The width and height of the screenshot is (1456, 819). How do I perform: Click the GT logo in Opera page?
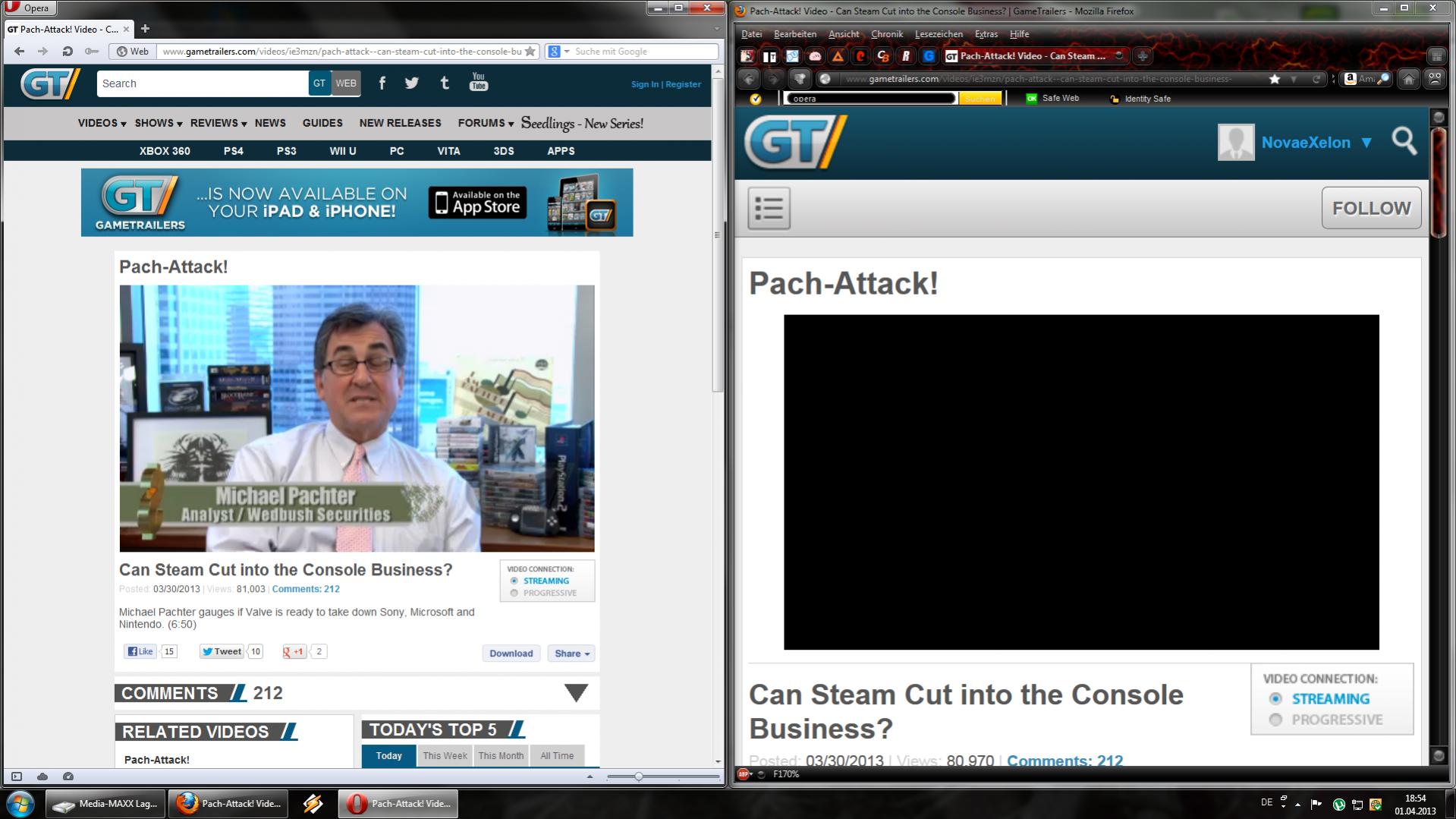(x=50, y=84)
